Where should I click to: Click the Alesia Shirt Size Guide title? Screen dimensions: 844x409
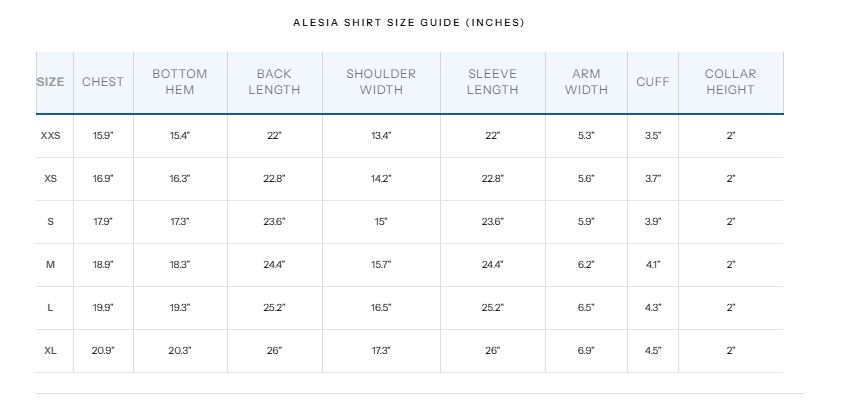409,23
